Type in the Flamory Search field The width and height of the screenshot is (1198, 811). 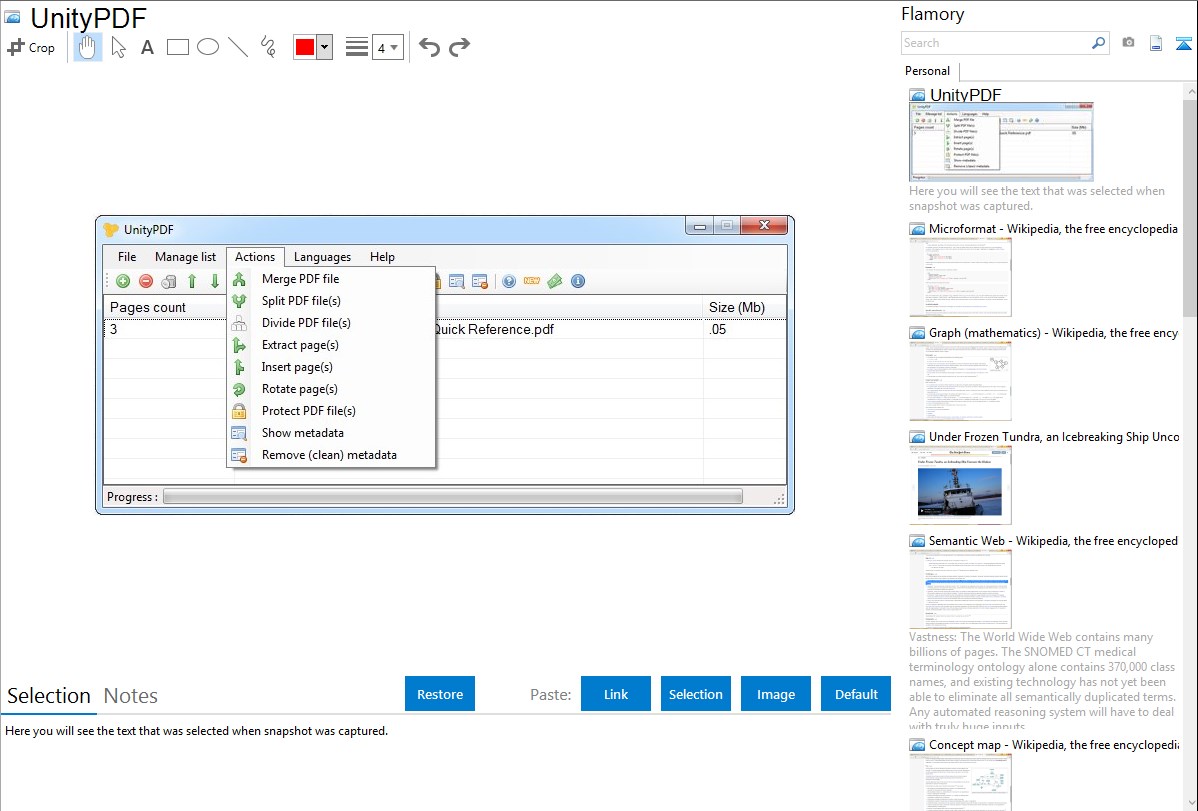pyautogui.click(x=995, y=43)
